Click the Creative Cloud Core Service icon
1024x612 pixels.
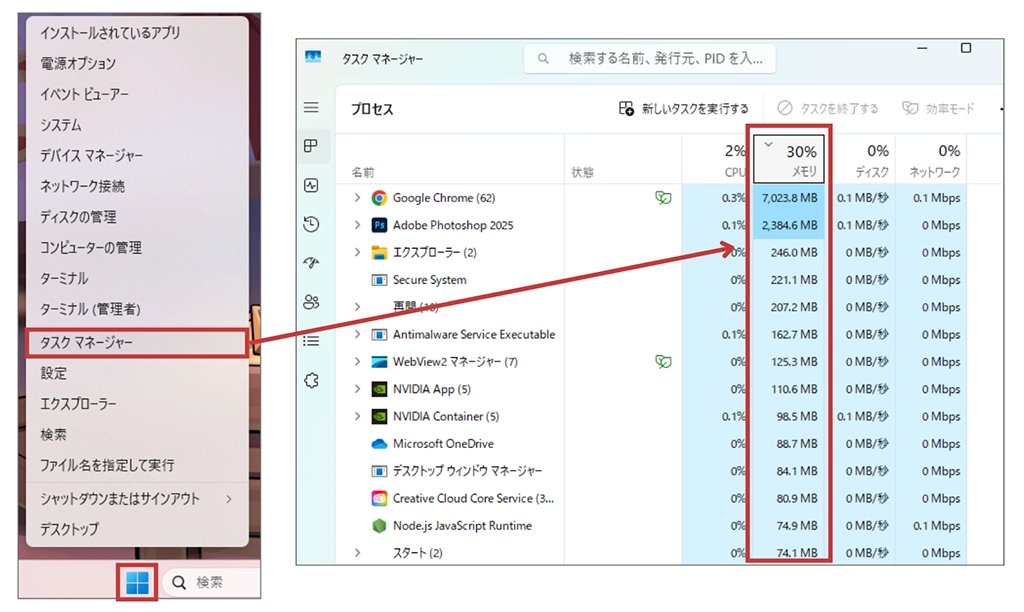[x=379, y=498]
